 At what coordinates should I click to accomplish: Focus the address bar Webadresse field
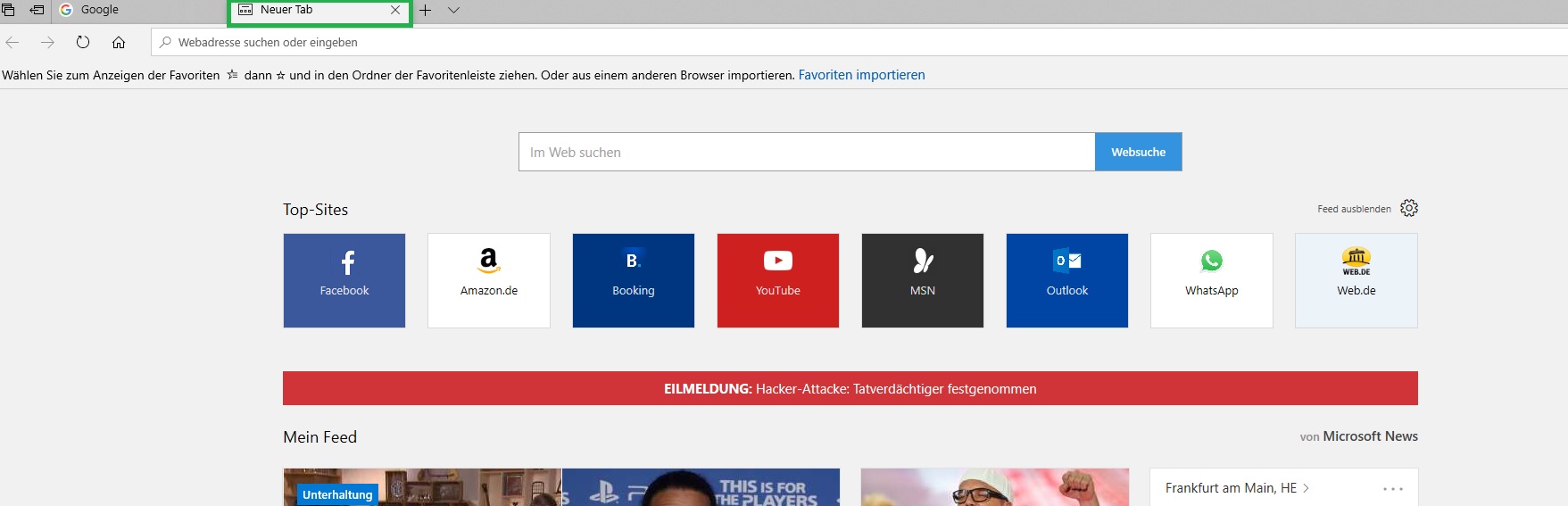[x=859, y=42]
